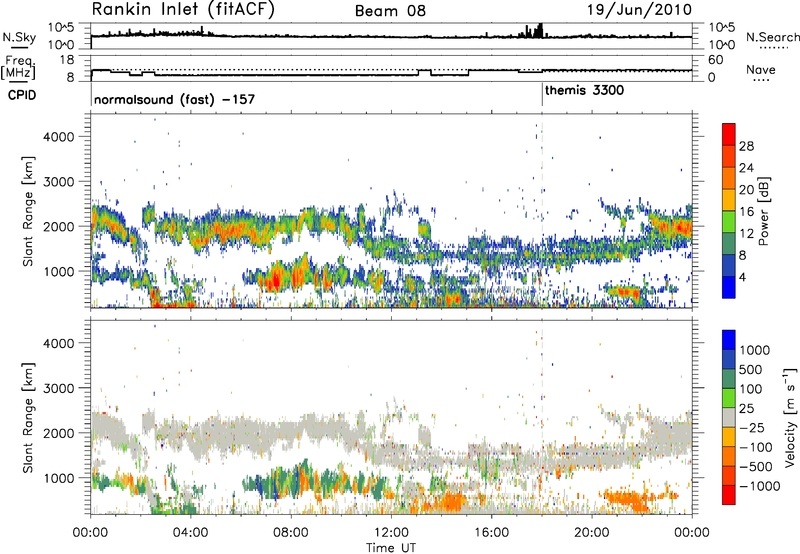Click the 'Freq. [MHz]' axis label
Image resolution: width=800 pixels, height=554 pixels.
pos(18,68)
